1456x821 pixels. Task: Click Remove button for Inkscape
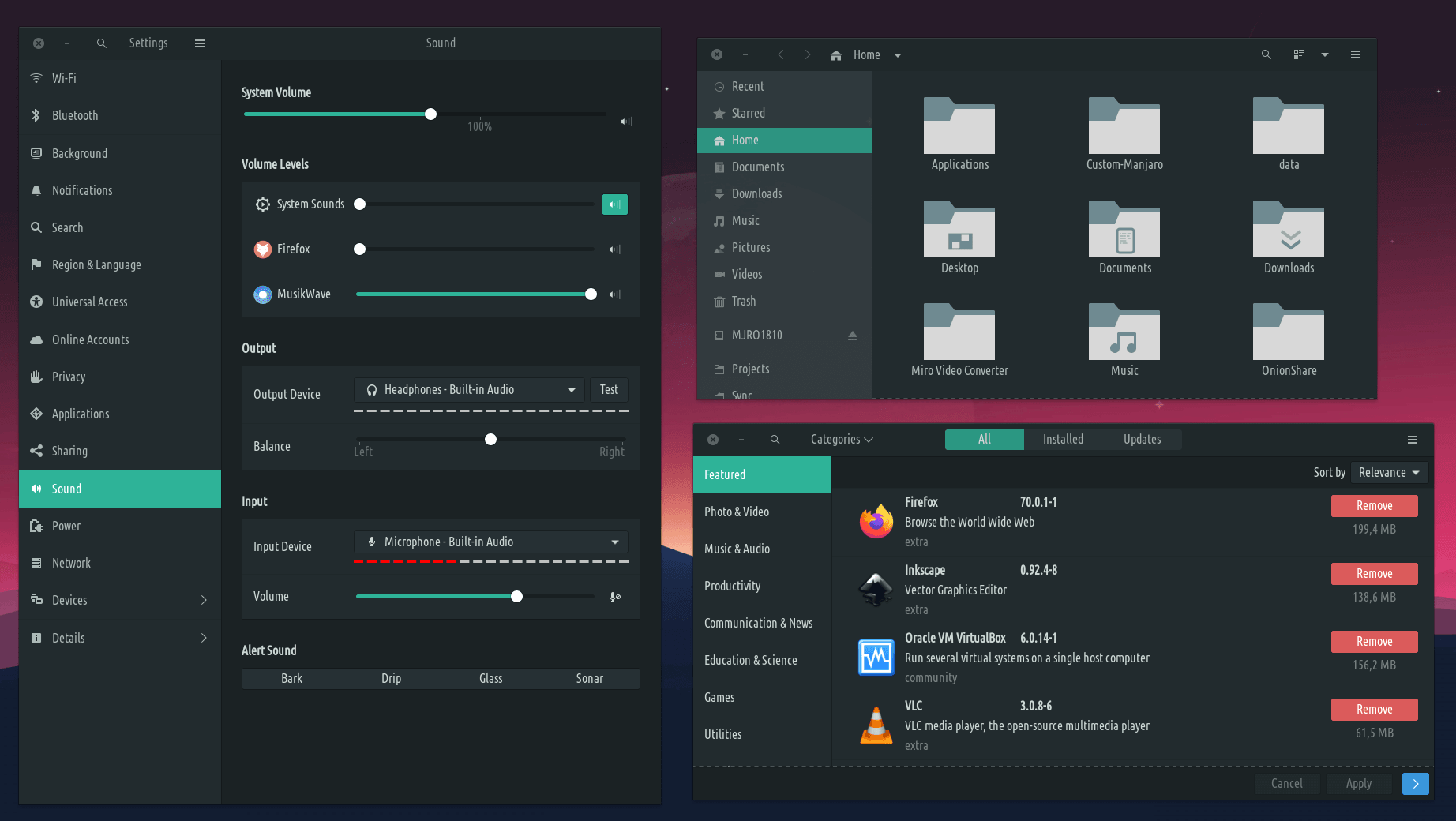pyautogui.click(x=1374, y=574)
